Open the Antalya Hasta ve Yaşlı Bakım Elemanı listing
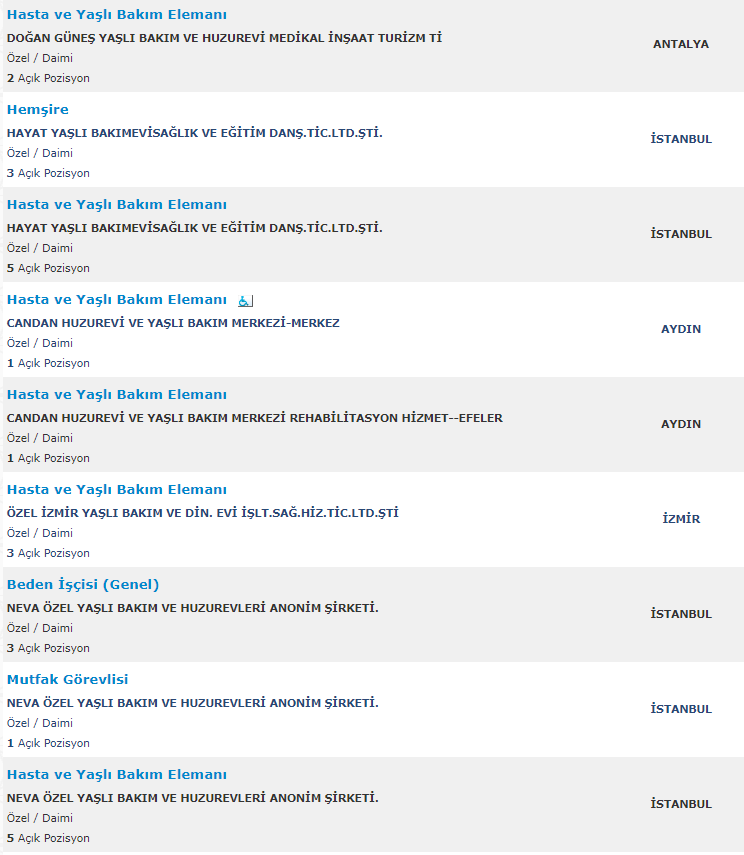 pyautogui.click(x=117, y=15)
